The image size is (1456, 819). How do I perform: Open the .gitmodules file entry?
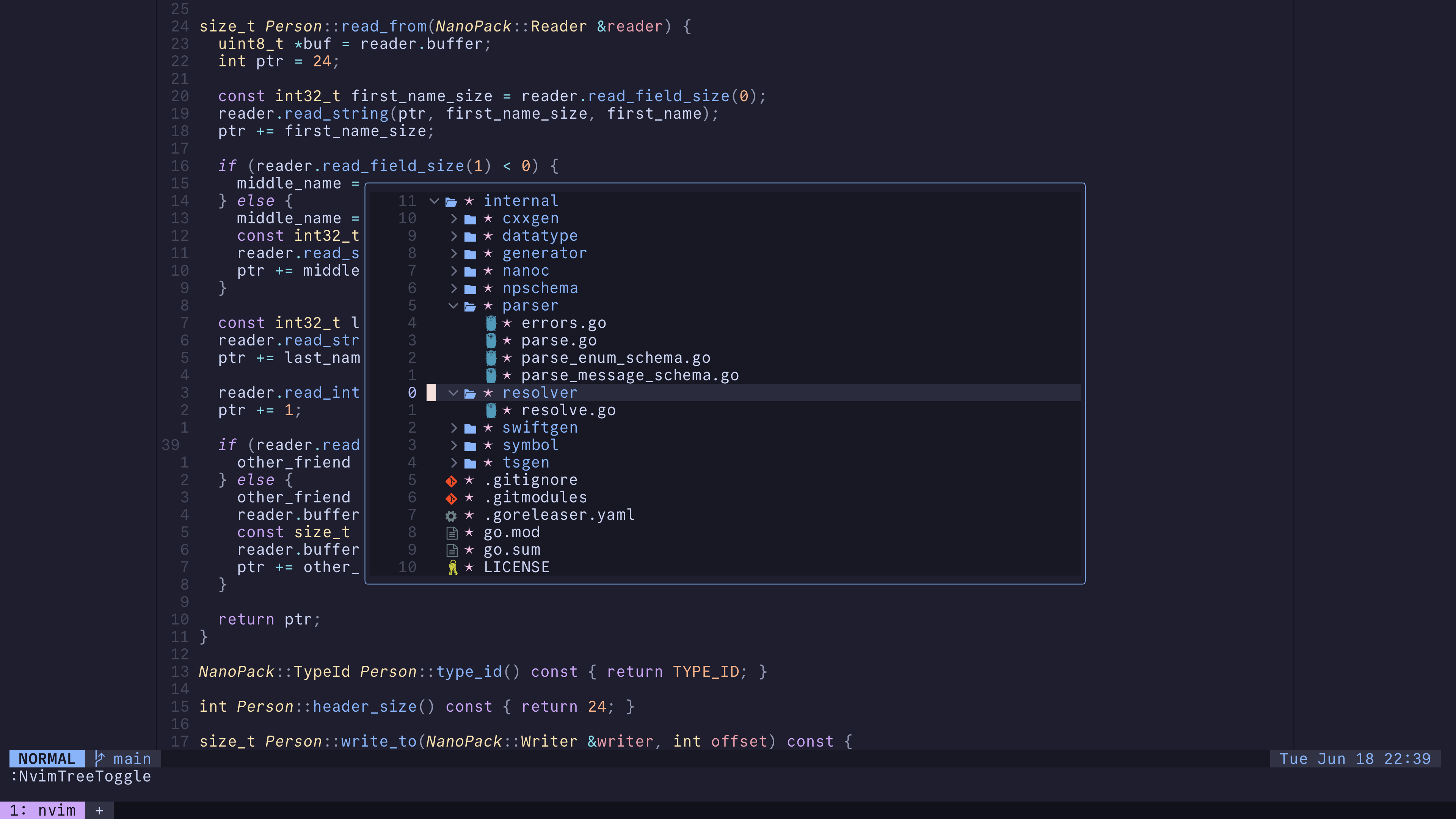535,497
